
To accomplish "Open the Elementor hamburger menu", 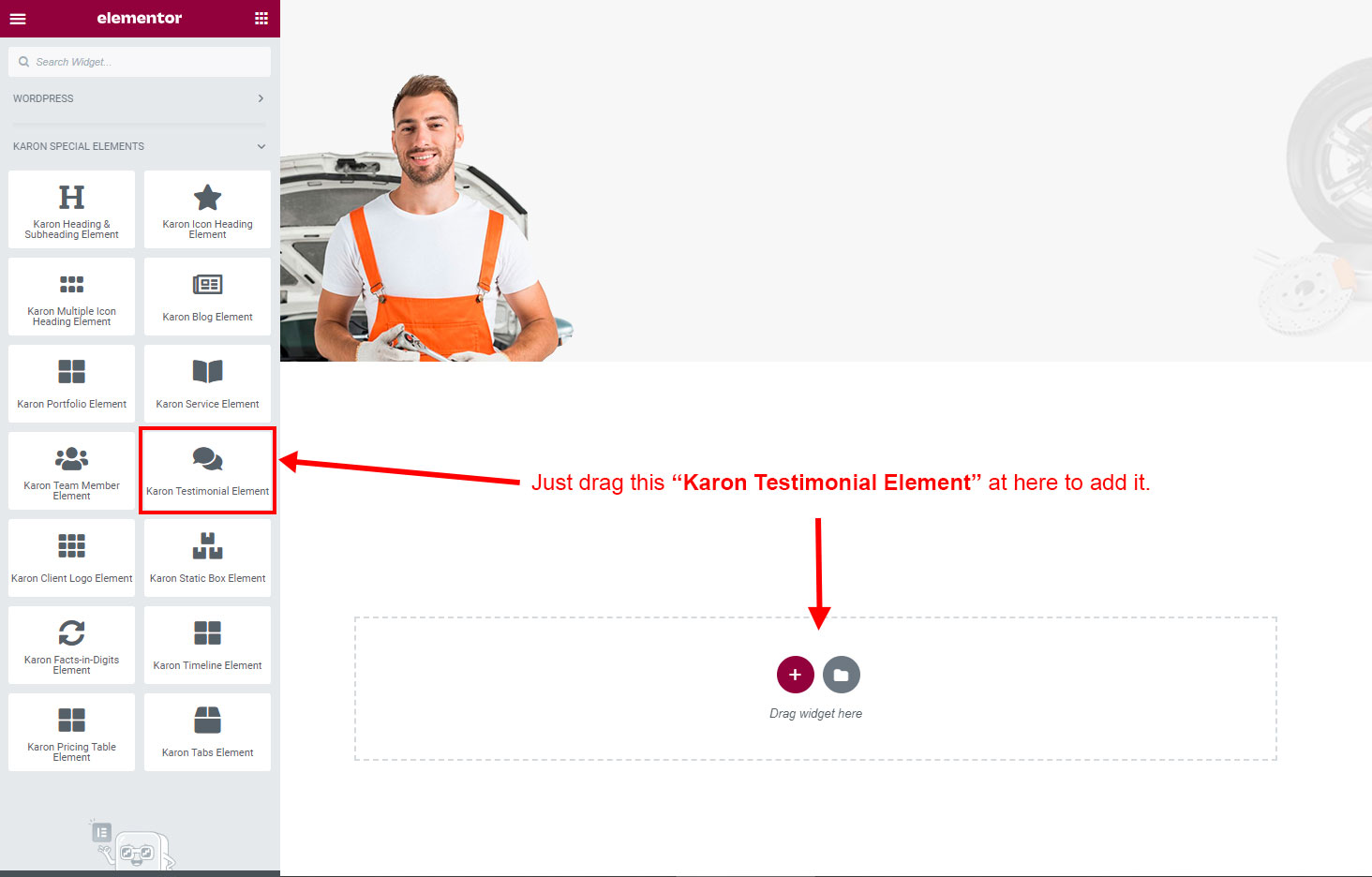I will click(x=18, y=19).
